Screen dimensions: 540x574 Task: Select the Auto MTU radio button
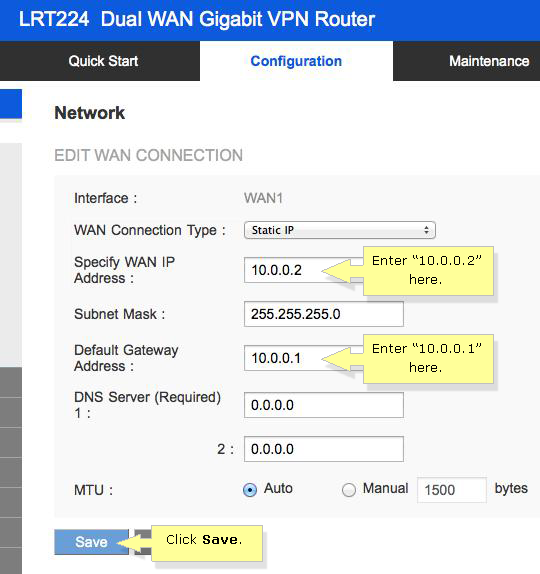coord(250,489)
